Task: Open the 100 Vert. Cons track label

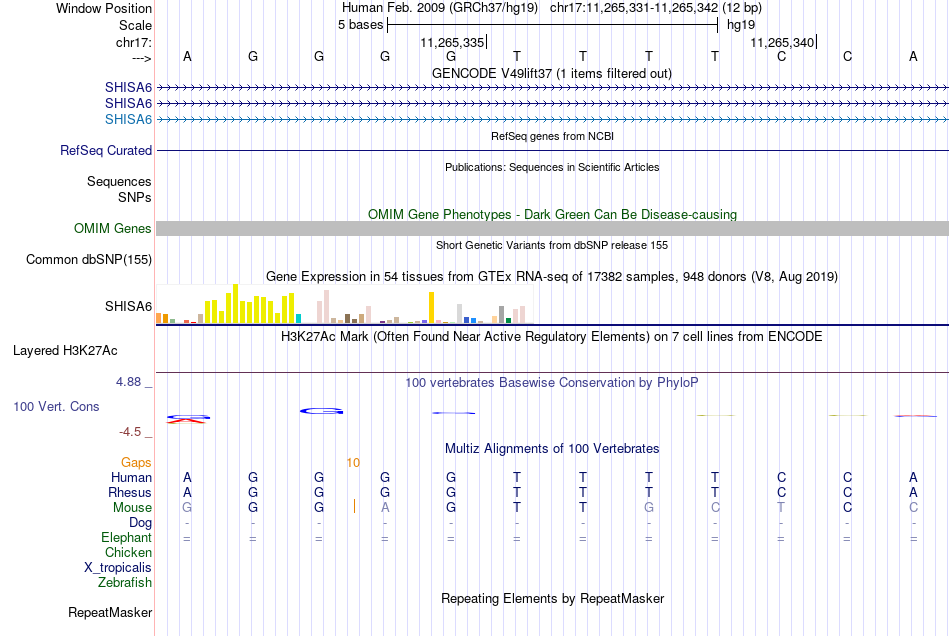Action: coord(56,406)
